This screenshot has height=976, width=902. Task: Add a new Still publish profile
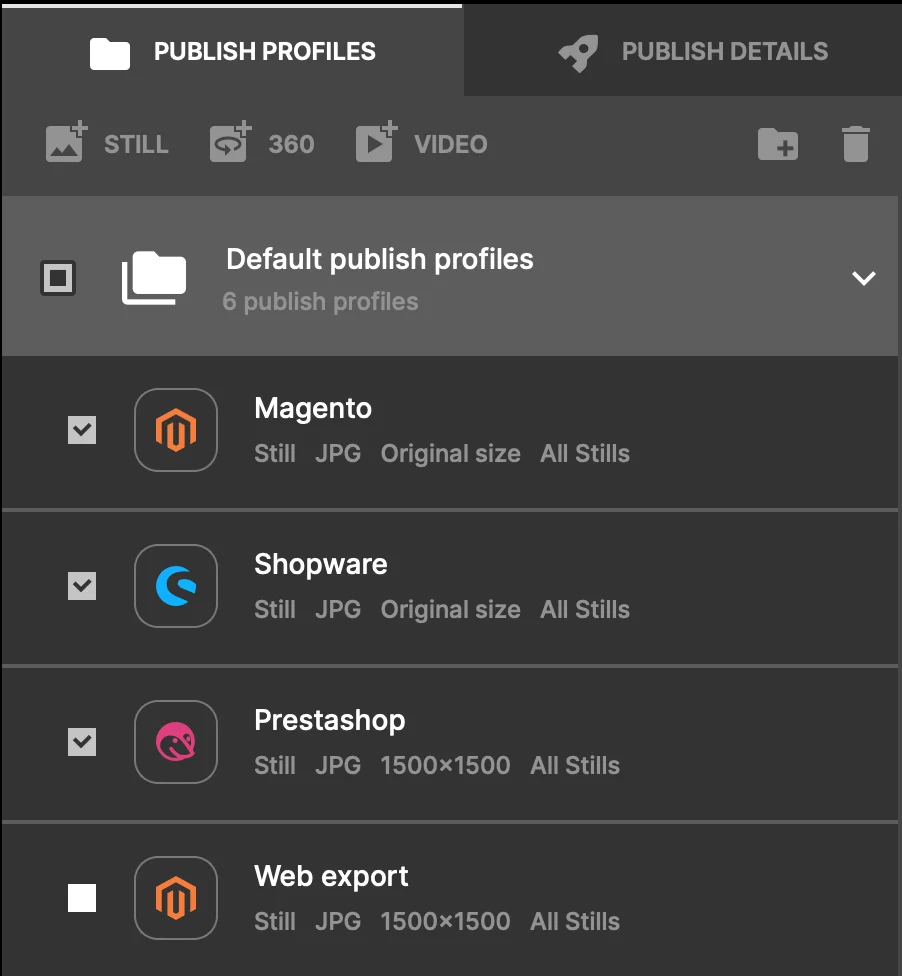(x=107, y=143)
